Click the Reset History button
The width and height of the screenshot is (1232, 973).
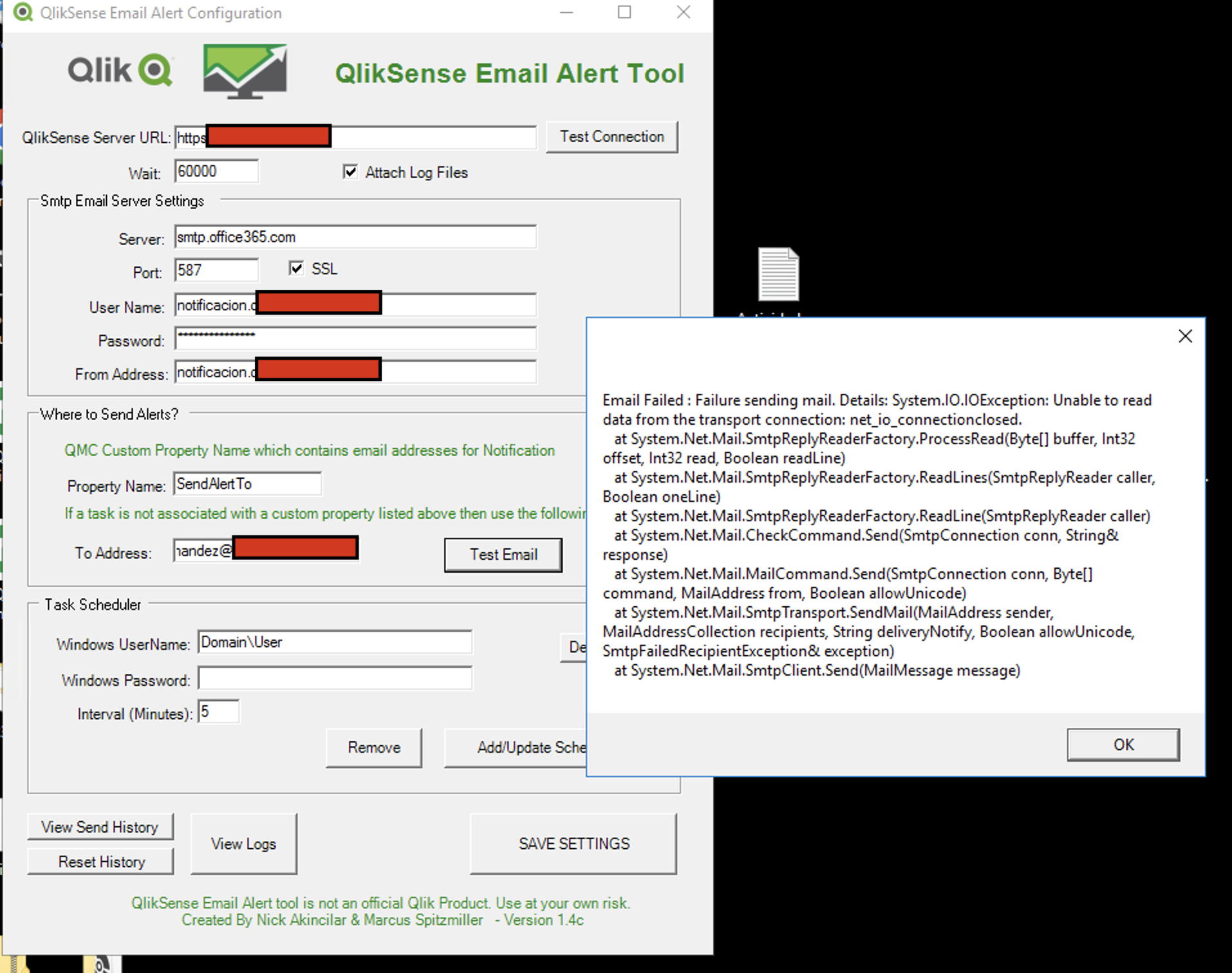click(100, 862)
